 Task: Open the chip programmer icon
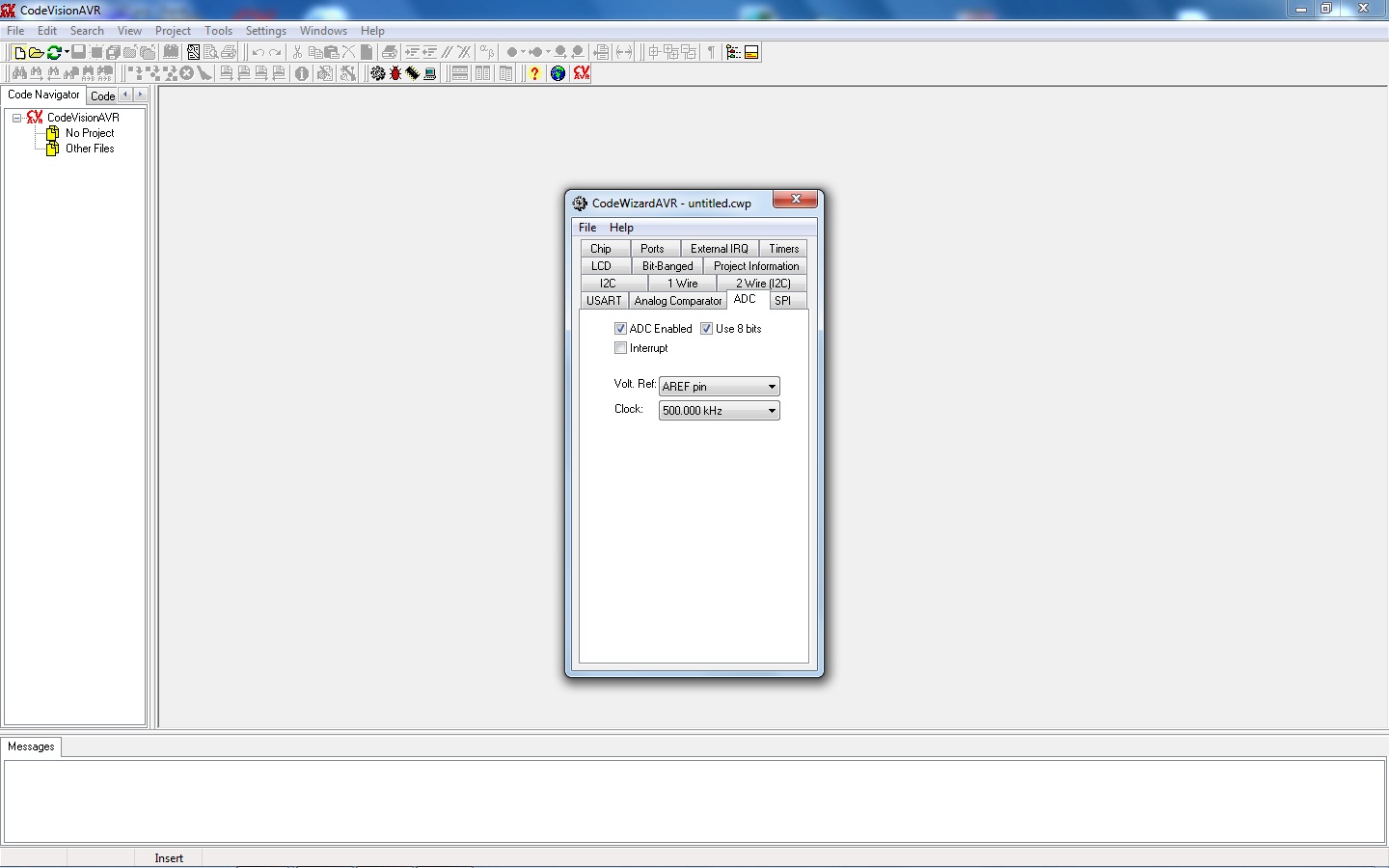pyautogui.click(x=413, y=73)
